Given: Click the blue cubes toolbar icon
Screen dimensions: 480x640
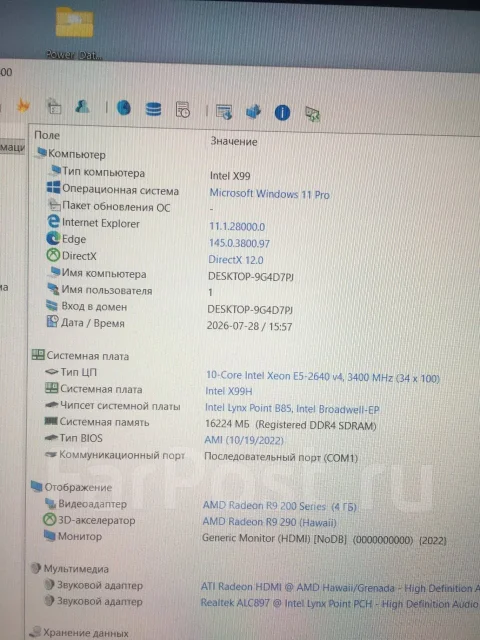Looking at the screenshot, I should point(253,112).
